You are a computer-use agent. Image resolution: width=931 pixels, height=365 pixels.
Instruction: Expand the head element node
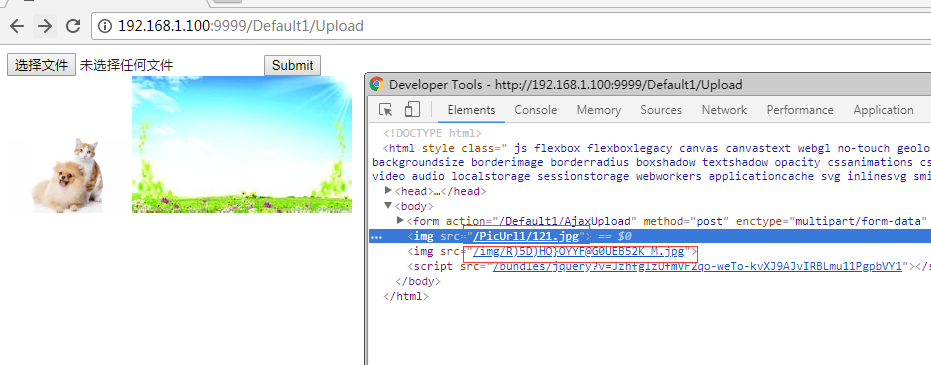tap(388, 191)
